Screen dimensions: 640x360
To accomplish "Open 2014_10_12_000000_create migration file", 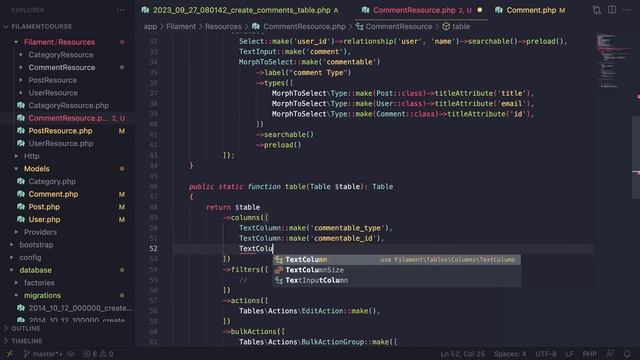I will [80, 308].
